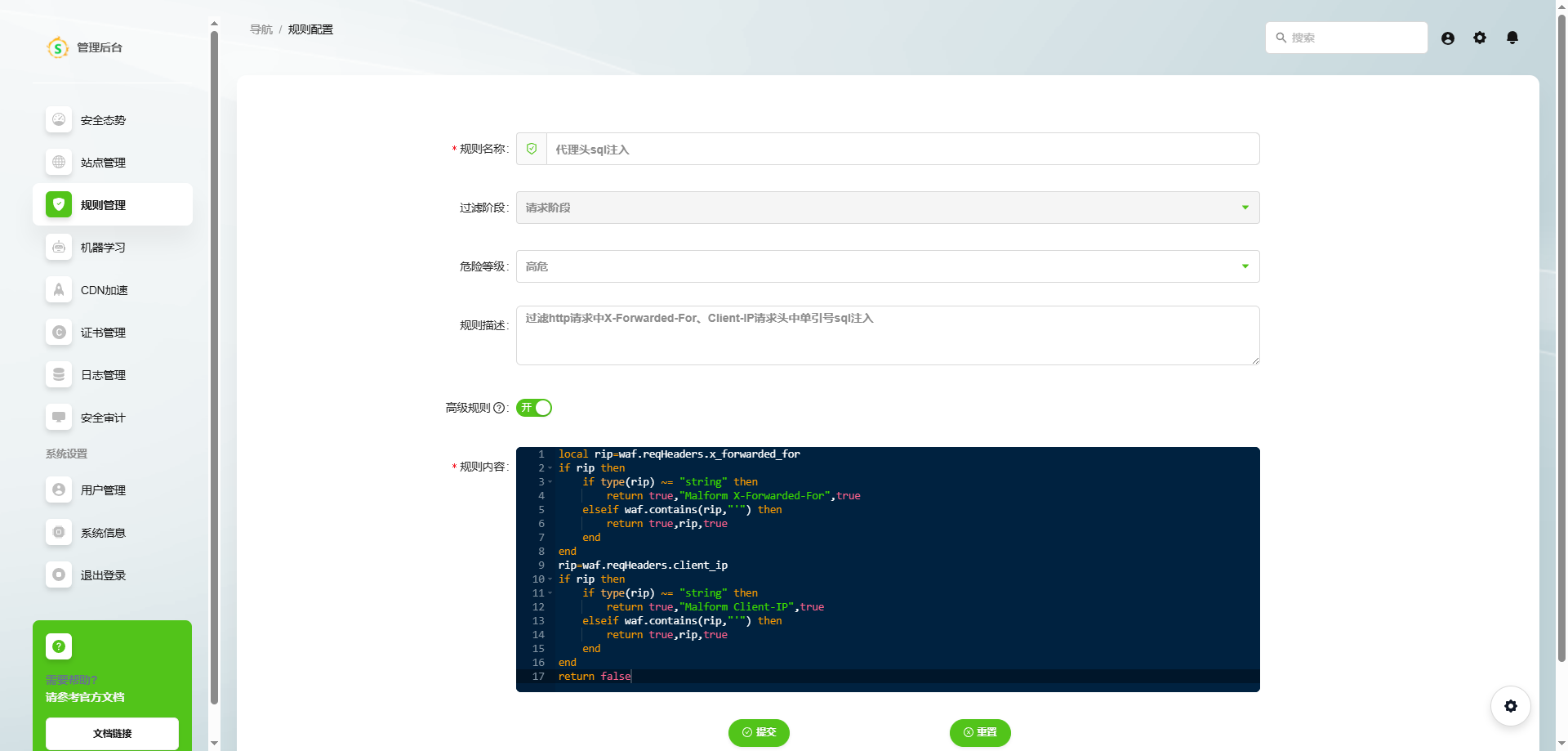Click the green help icon in sidebar card
Screen dimensions: 1568x751
pyautogui.click(x=59, y=646)
